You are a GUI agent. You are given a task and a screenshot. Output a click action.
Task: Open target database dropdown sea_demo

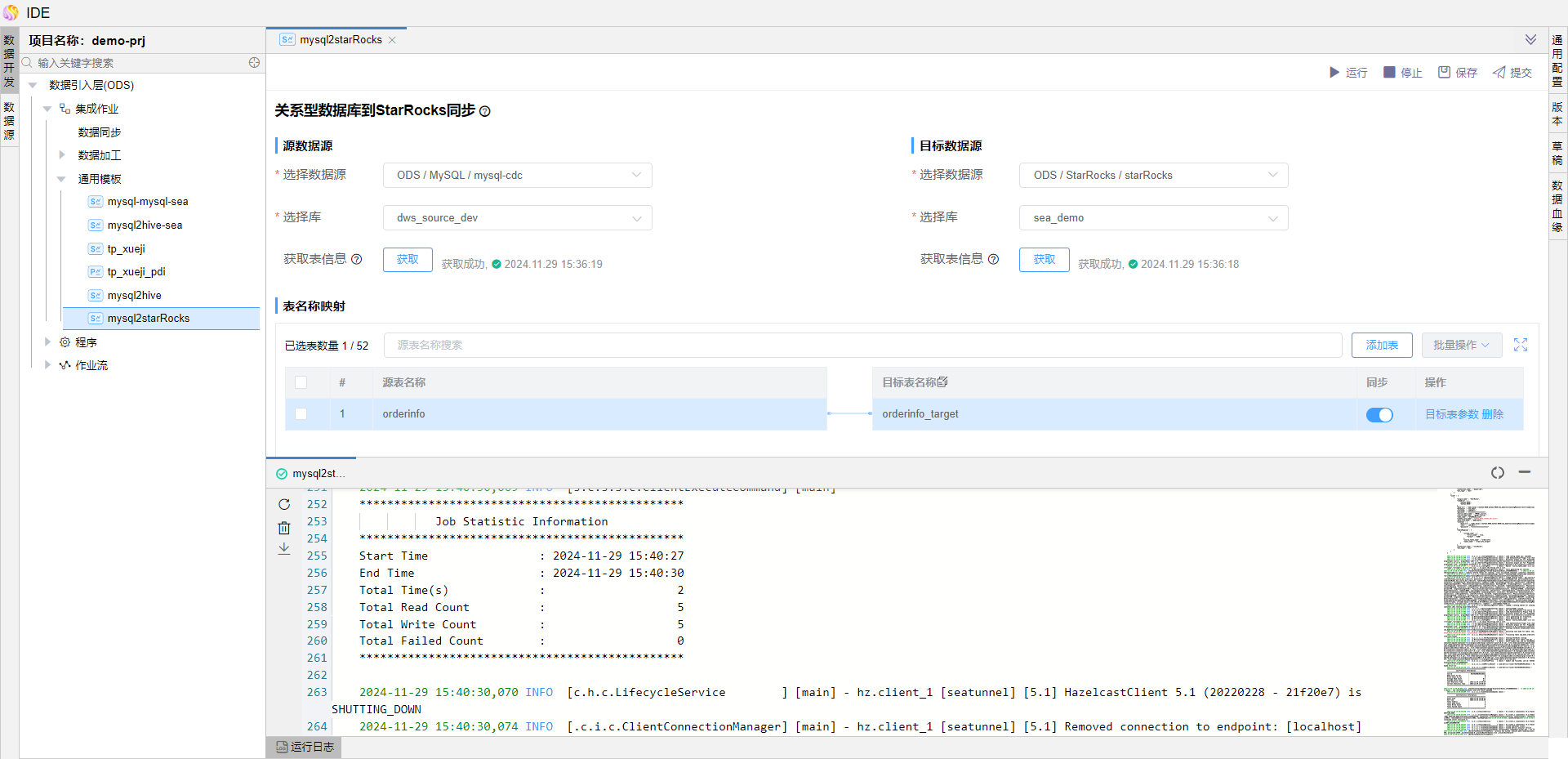coord(1153,218)
